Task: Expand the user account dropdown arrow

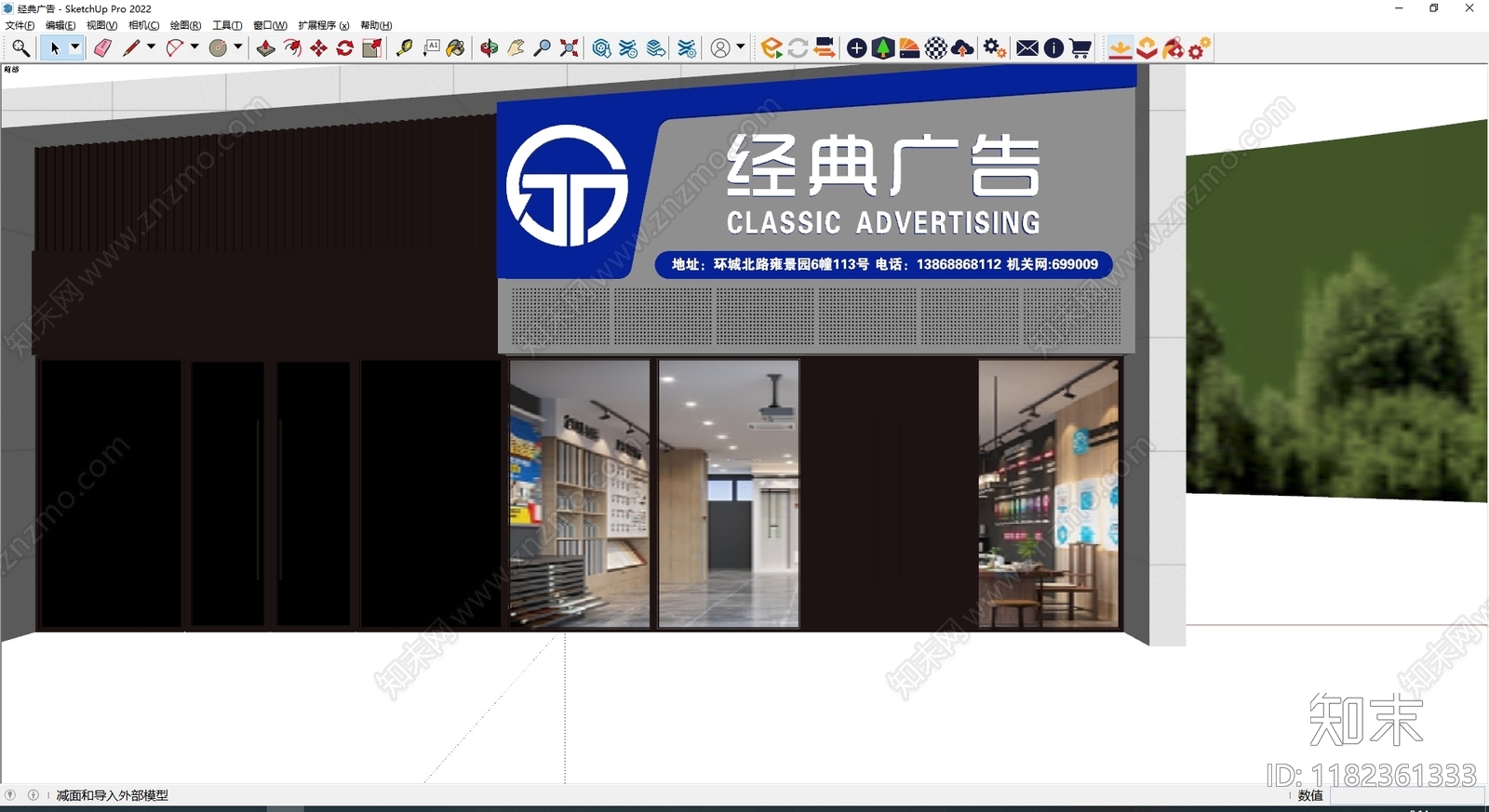Action: click(x=741, y=47)
